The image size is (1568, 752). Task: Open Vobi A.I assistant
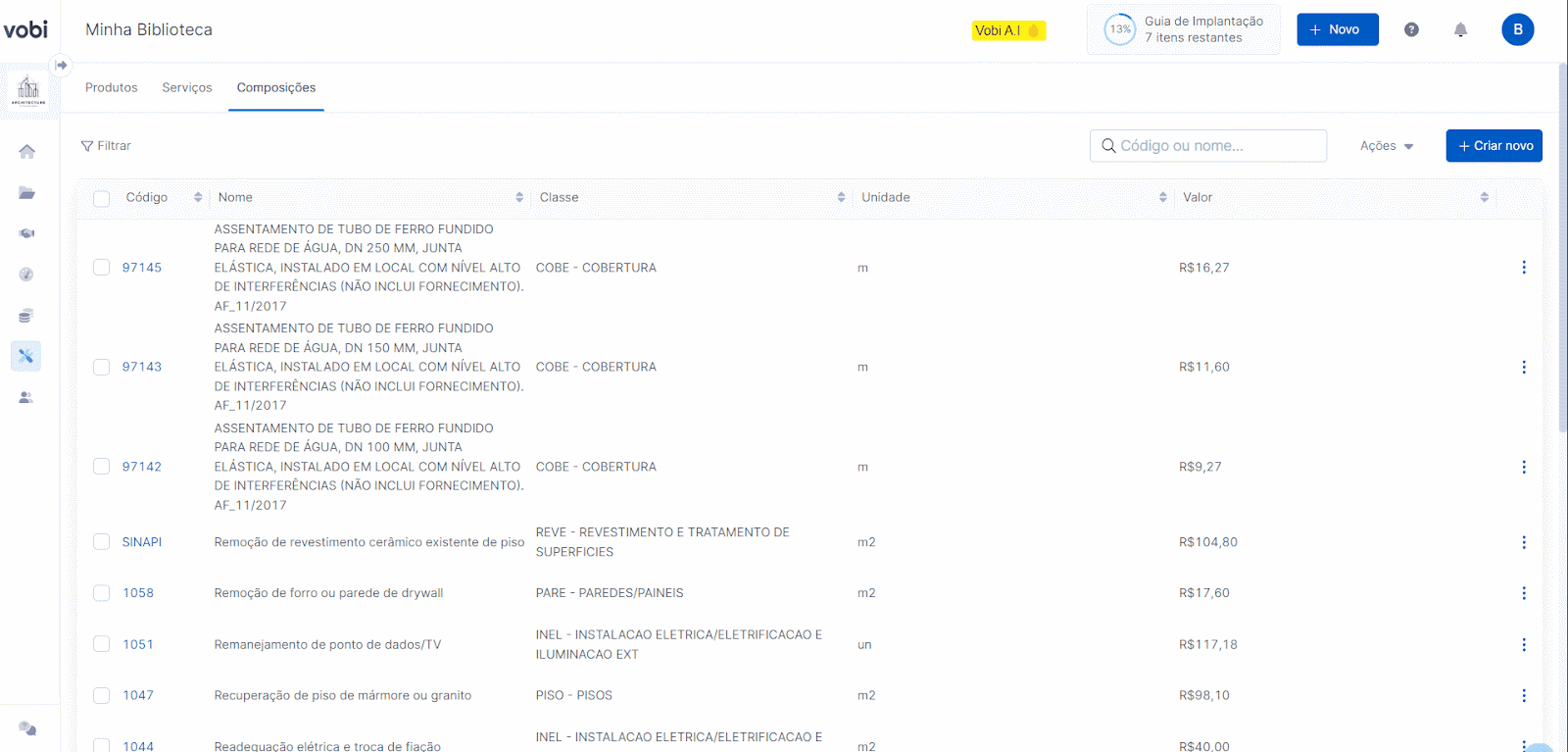[1008, 30]
